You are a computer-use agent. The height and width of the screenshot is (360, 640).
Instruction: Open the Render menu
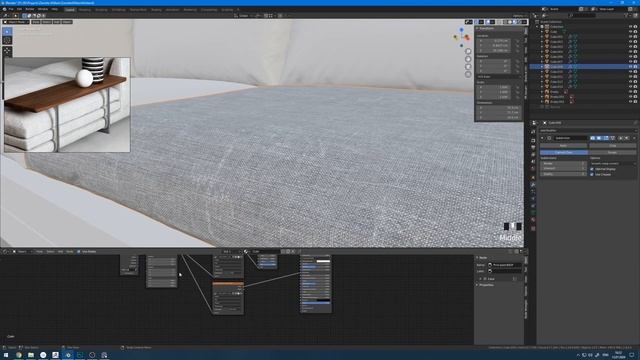click(30, 9)
